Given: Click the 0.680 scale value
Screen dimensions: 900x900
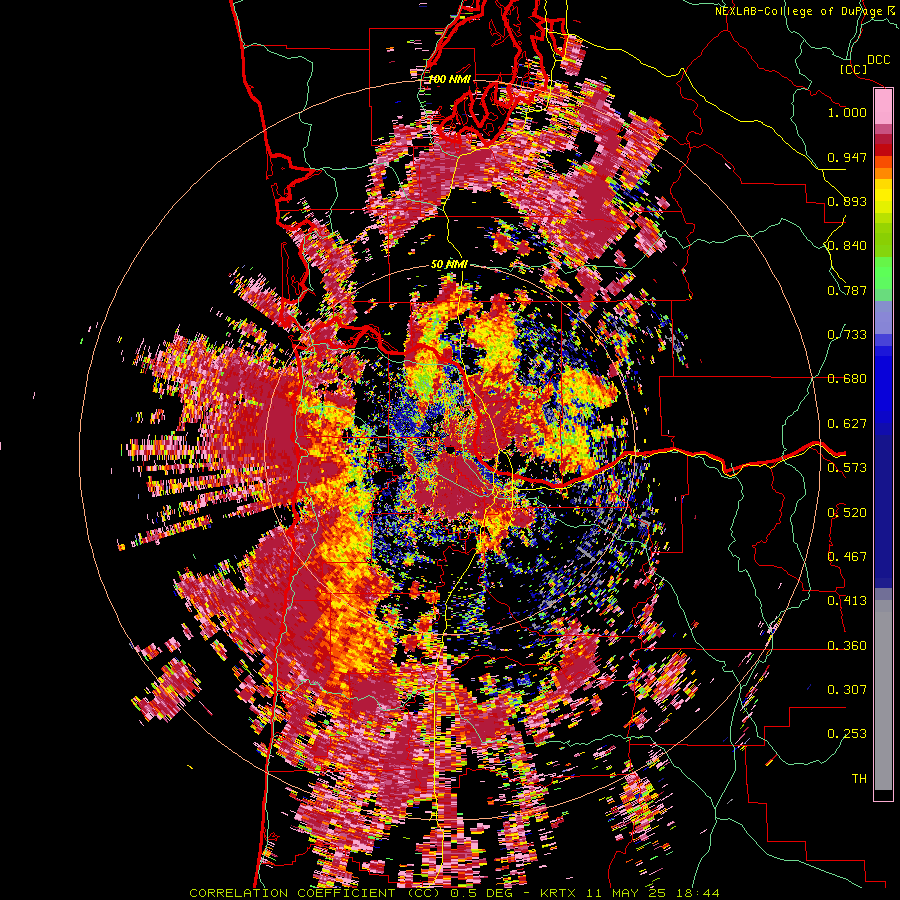Looking at the screenshot, I should pyautogui.click(x=847, y=379).
